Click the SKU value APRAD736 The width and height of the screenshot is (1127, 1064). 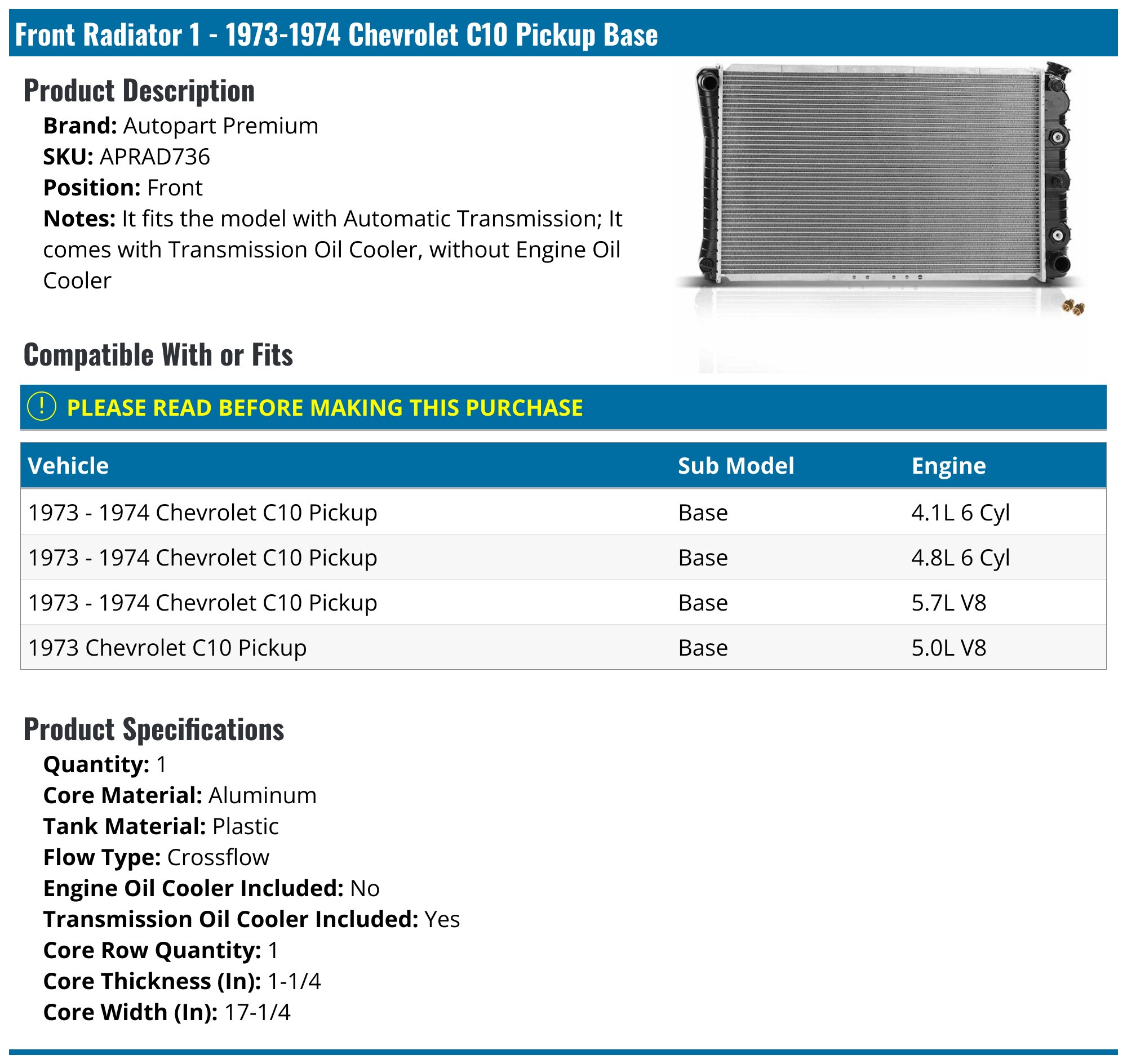(155, 157)
